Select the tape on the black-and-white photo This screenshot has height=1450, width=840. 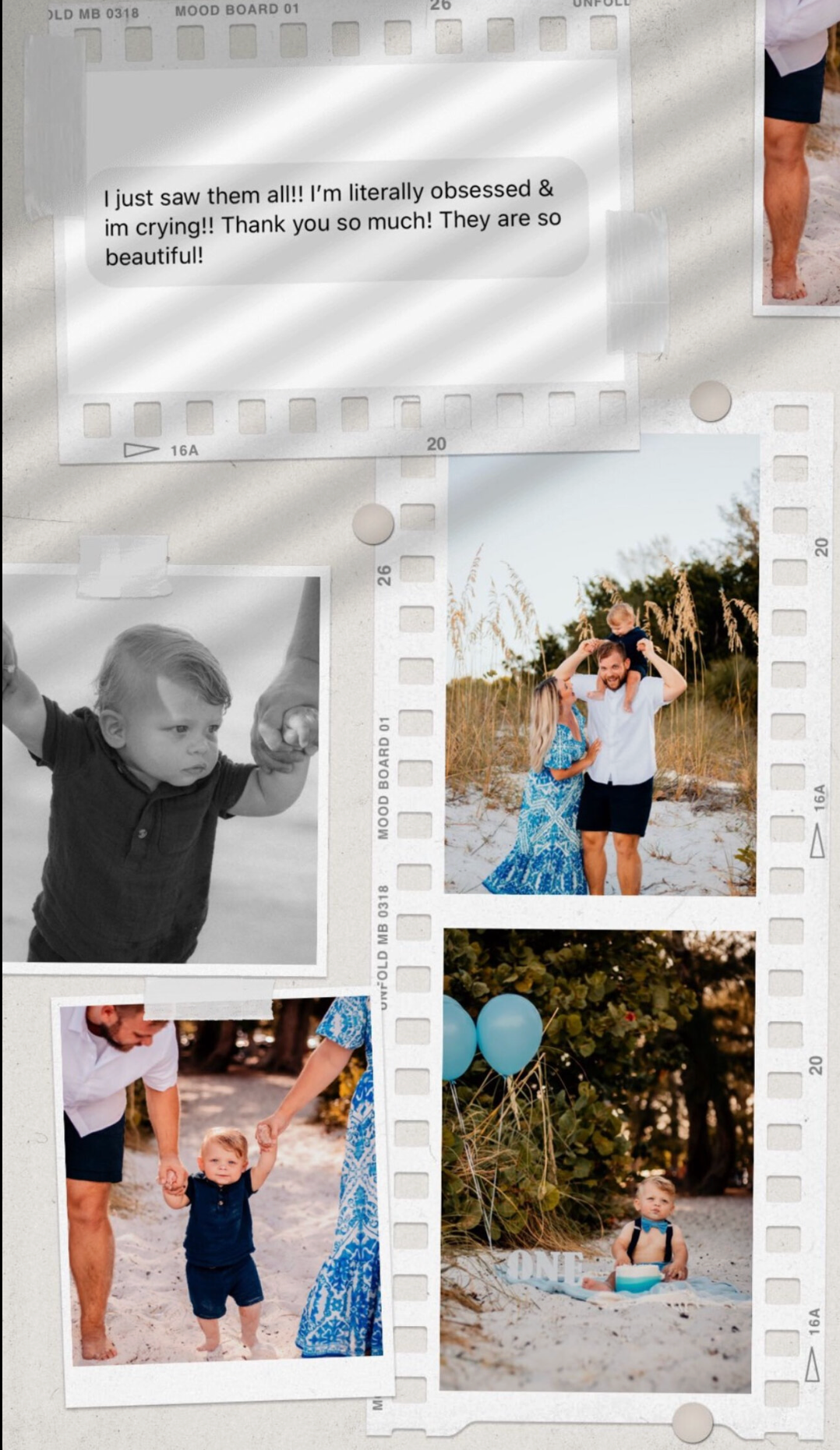tap(124, 566)
